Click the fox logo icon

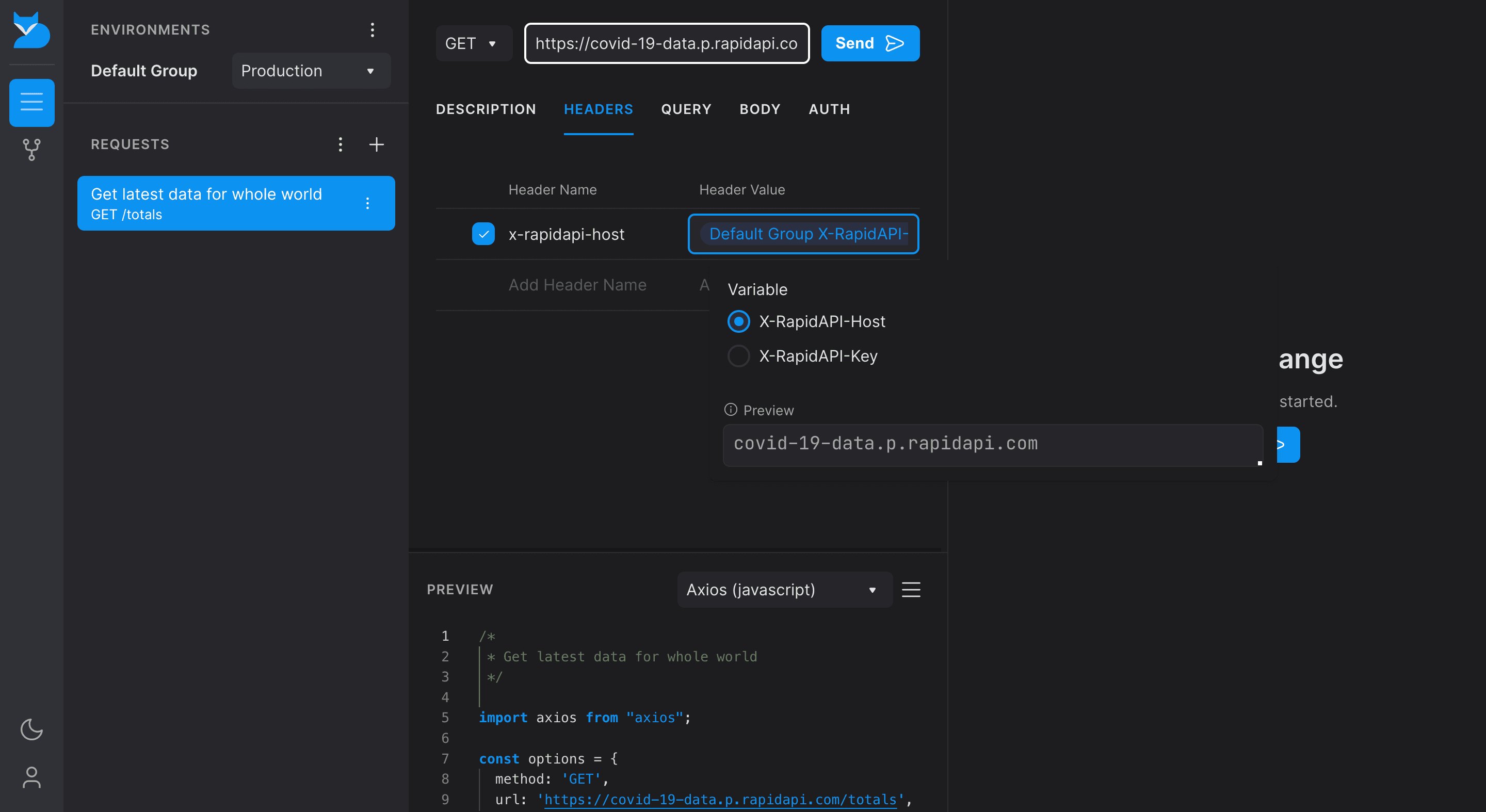[x=31, y=30]
